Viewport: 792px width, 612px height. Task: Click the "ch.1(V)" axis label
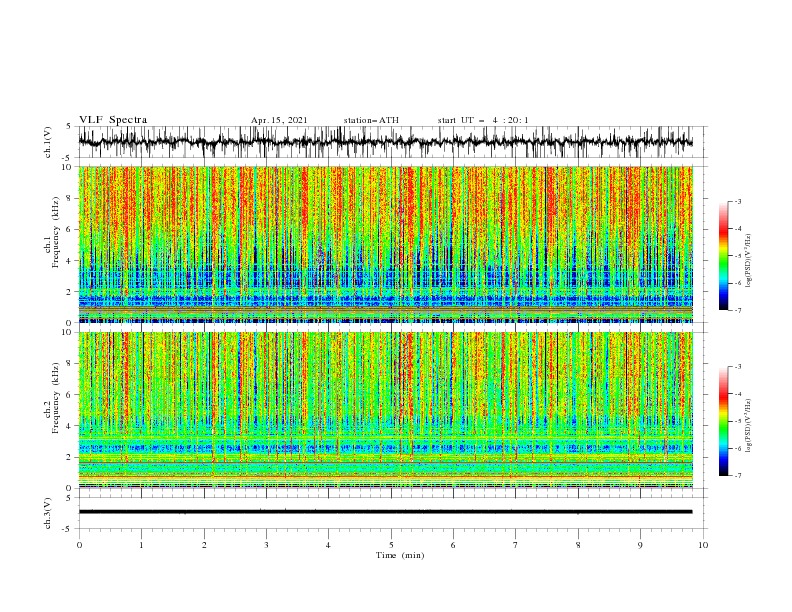[x=48, y=142]
